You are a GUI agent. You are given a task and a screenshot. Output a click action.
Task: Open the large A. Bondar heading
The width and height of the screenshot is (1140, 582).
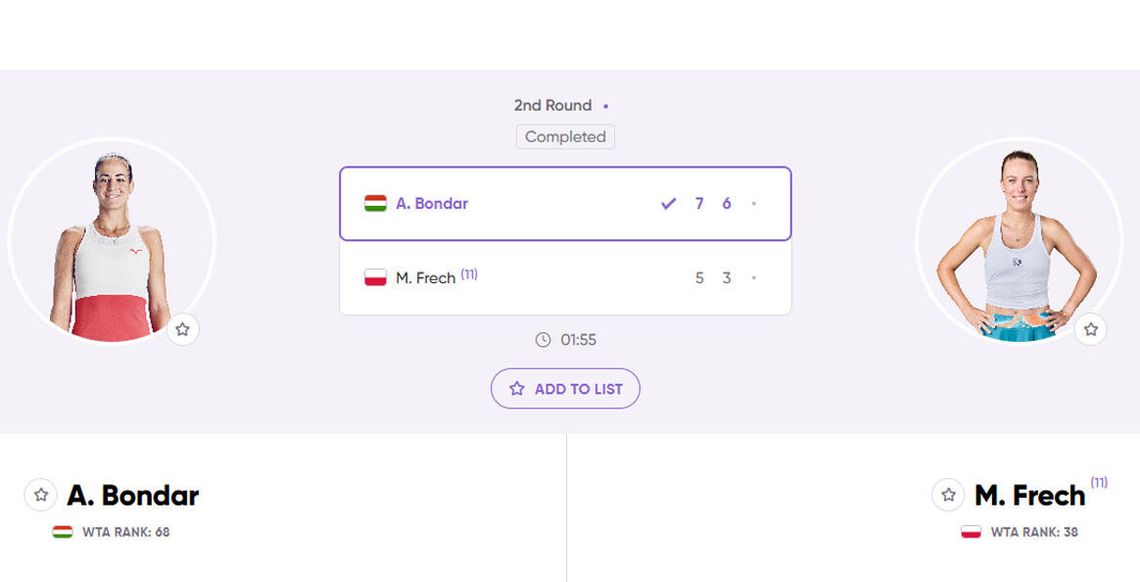pyautogui.click(x=133, y=495)
